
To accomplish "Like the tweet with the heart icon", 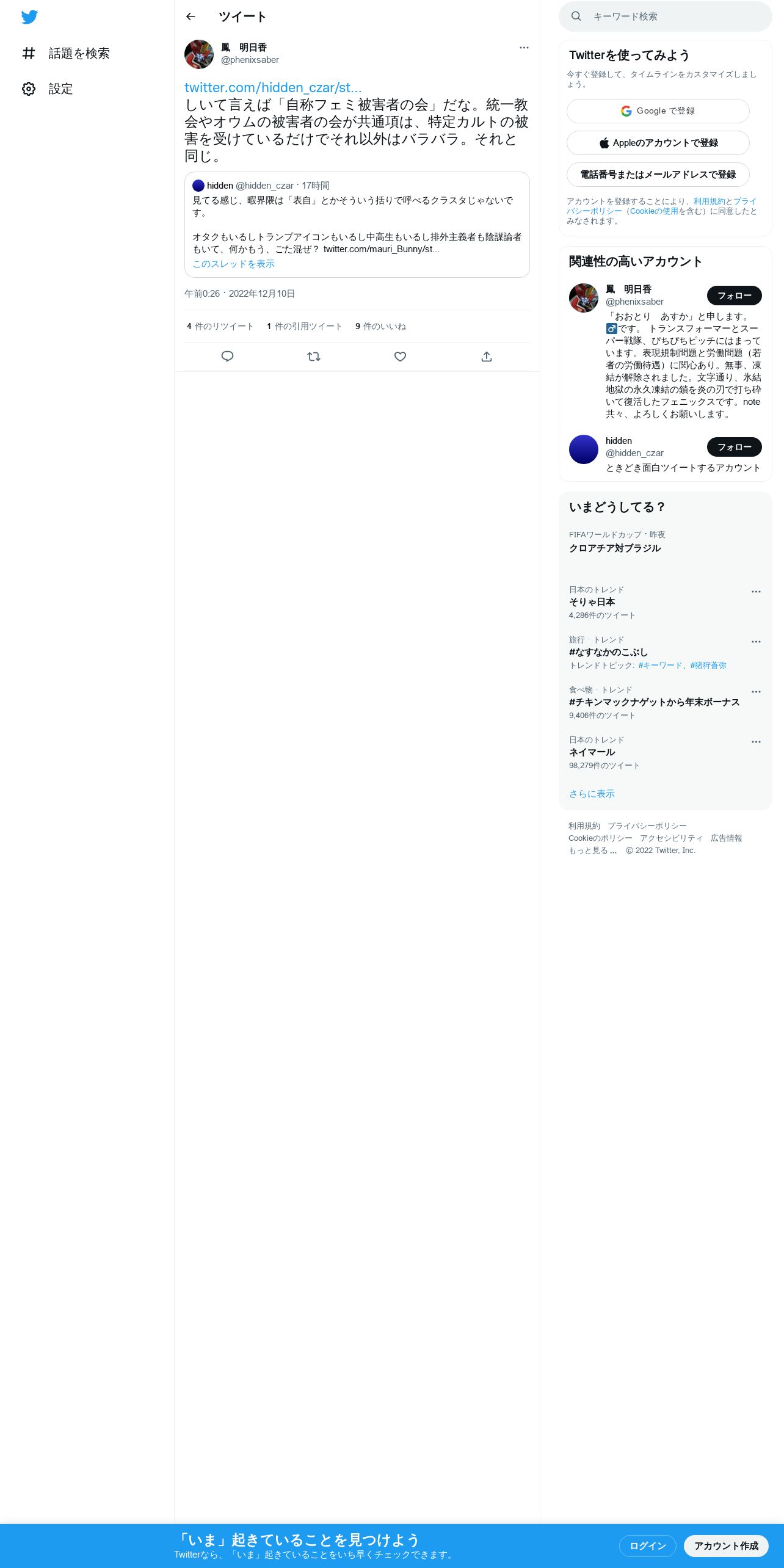I will [x=400, y=357].
